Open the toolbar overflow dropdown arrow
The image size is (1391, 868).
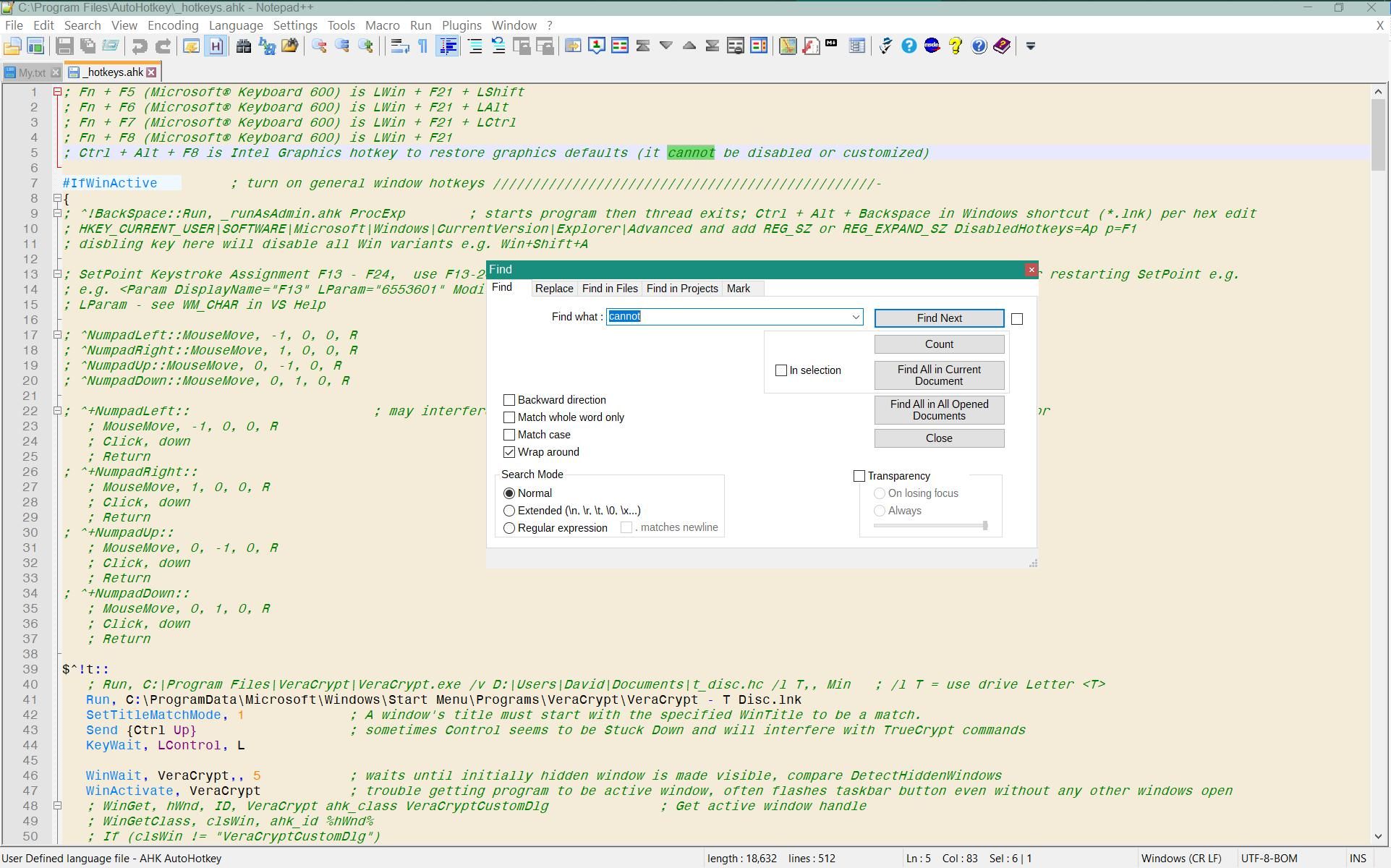click(x=1031, y=46)
